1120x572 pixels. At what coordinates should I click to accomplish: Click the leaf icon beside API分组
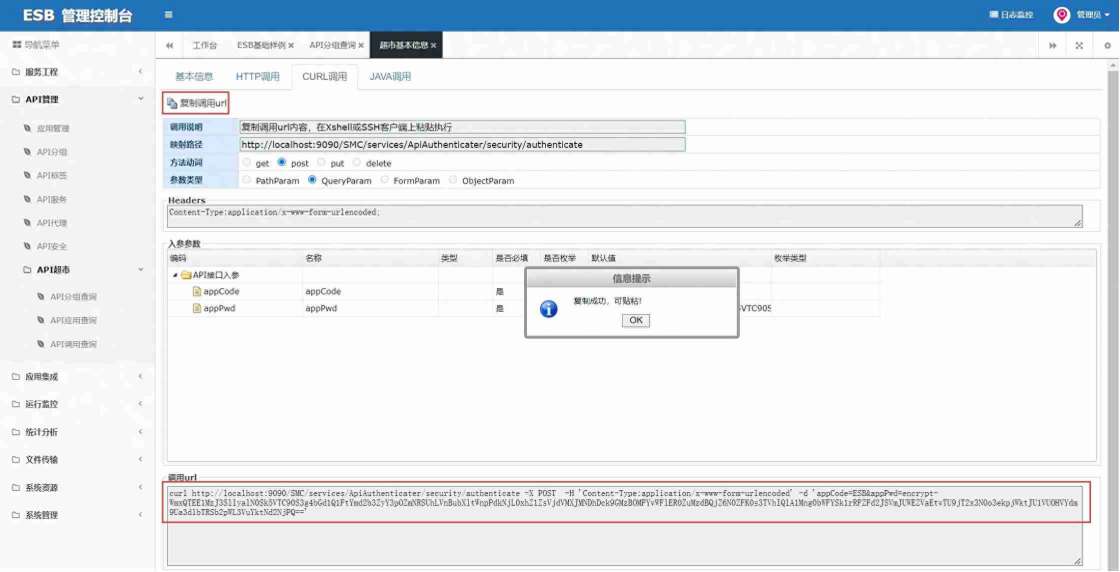[28, 152]
